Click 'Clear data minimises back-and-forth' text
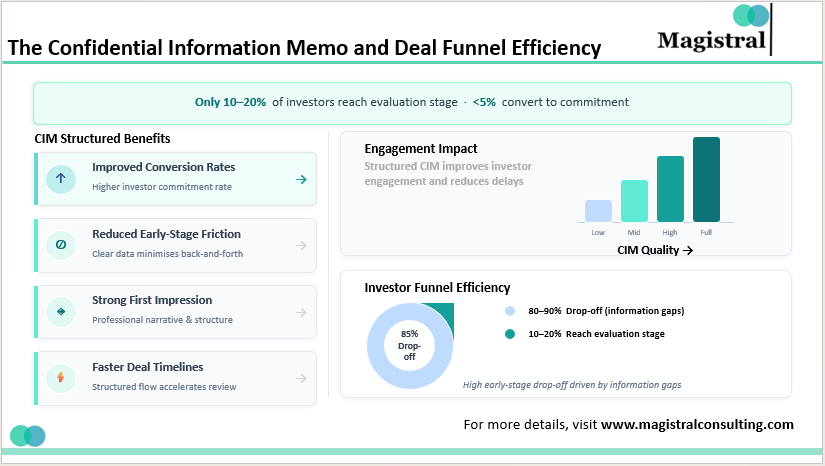The height and width of the screenshot is (466, 825). 167,254
